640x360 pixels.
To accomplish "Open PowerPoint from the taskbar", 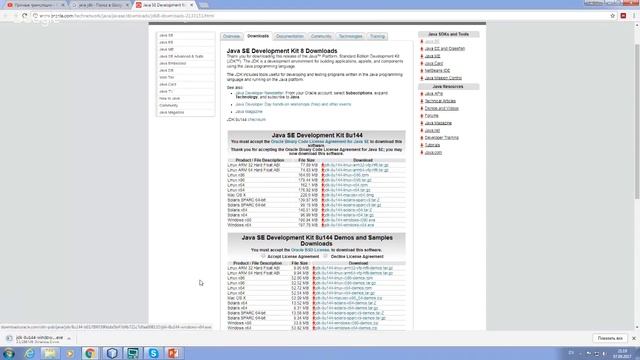I will 173,353.
